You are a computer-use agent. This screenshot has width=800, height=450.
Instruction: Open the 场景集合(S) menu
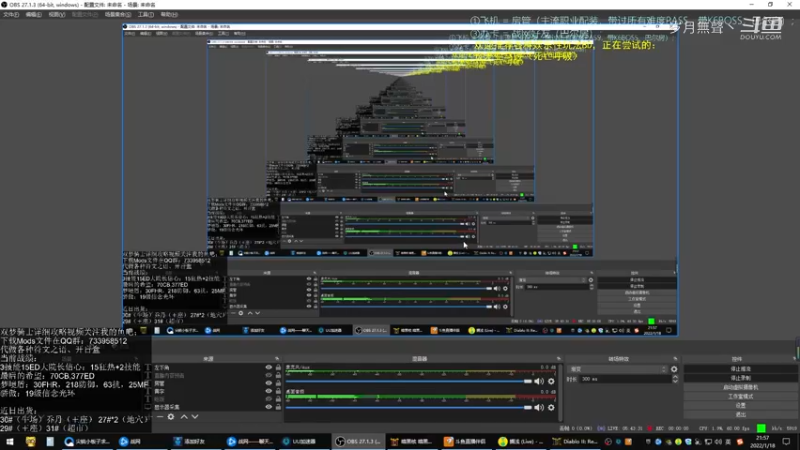pyautogui.click(x=117, y=14)
